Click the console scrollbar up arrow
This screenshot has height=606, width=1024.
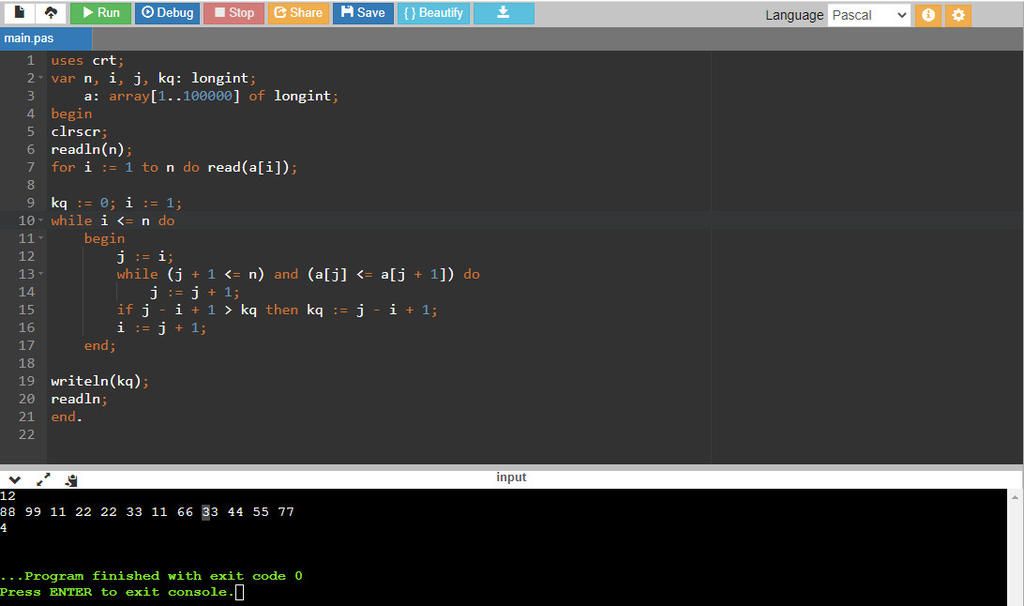(1015, 497)
